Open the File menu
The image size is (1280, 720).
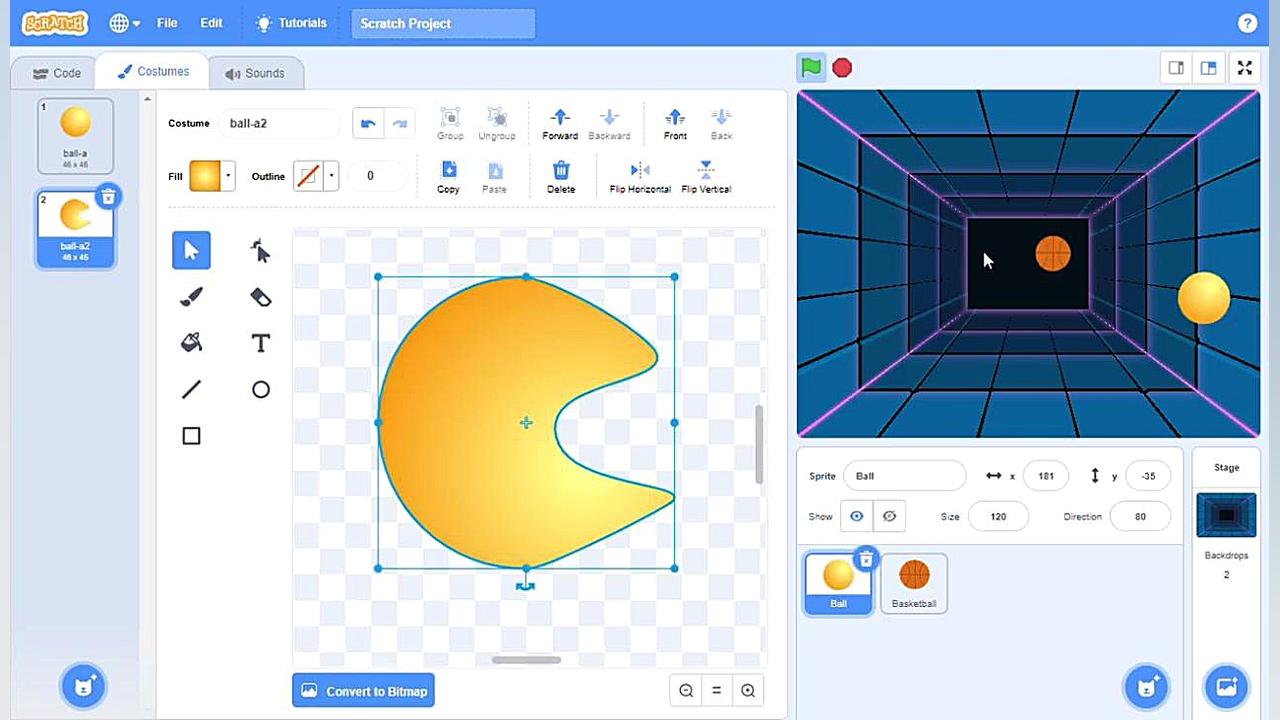click(x=167, y=23)
